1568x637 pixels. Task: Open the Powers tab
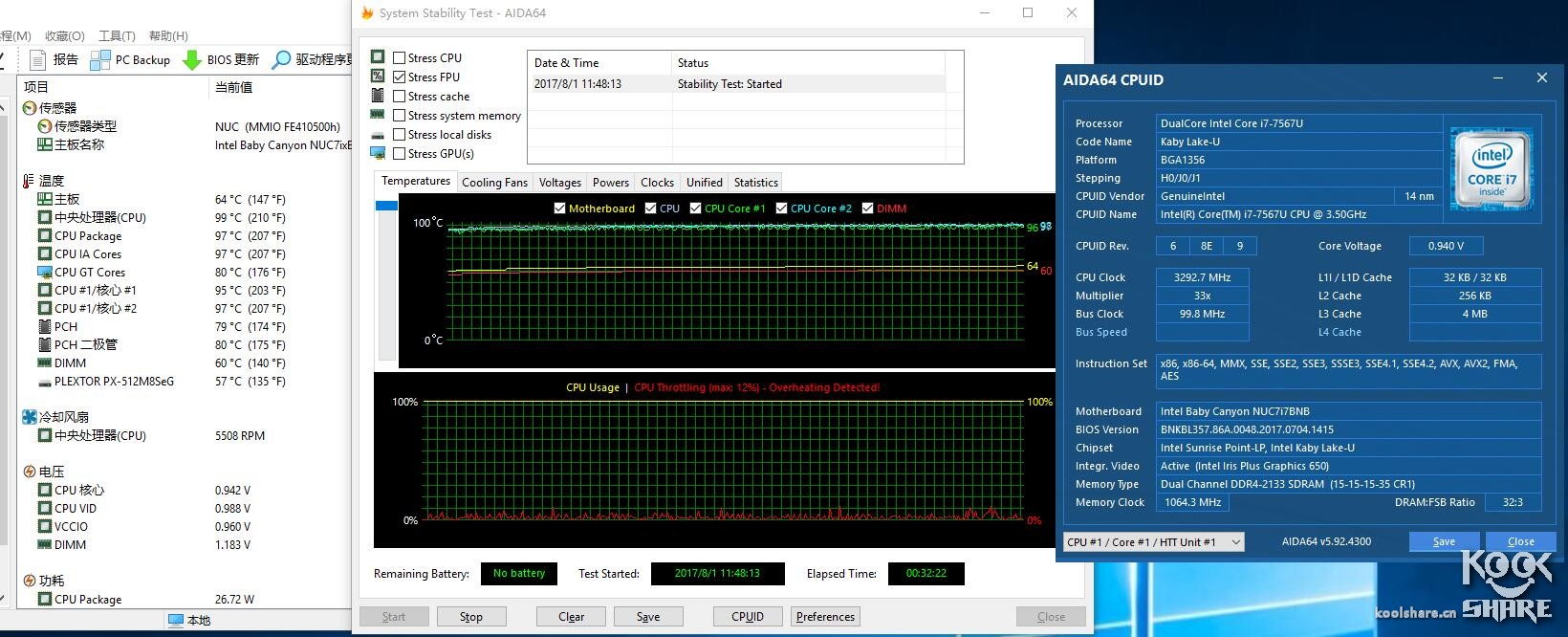click(611, 183)
